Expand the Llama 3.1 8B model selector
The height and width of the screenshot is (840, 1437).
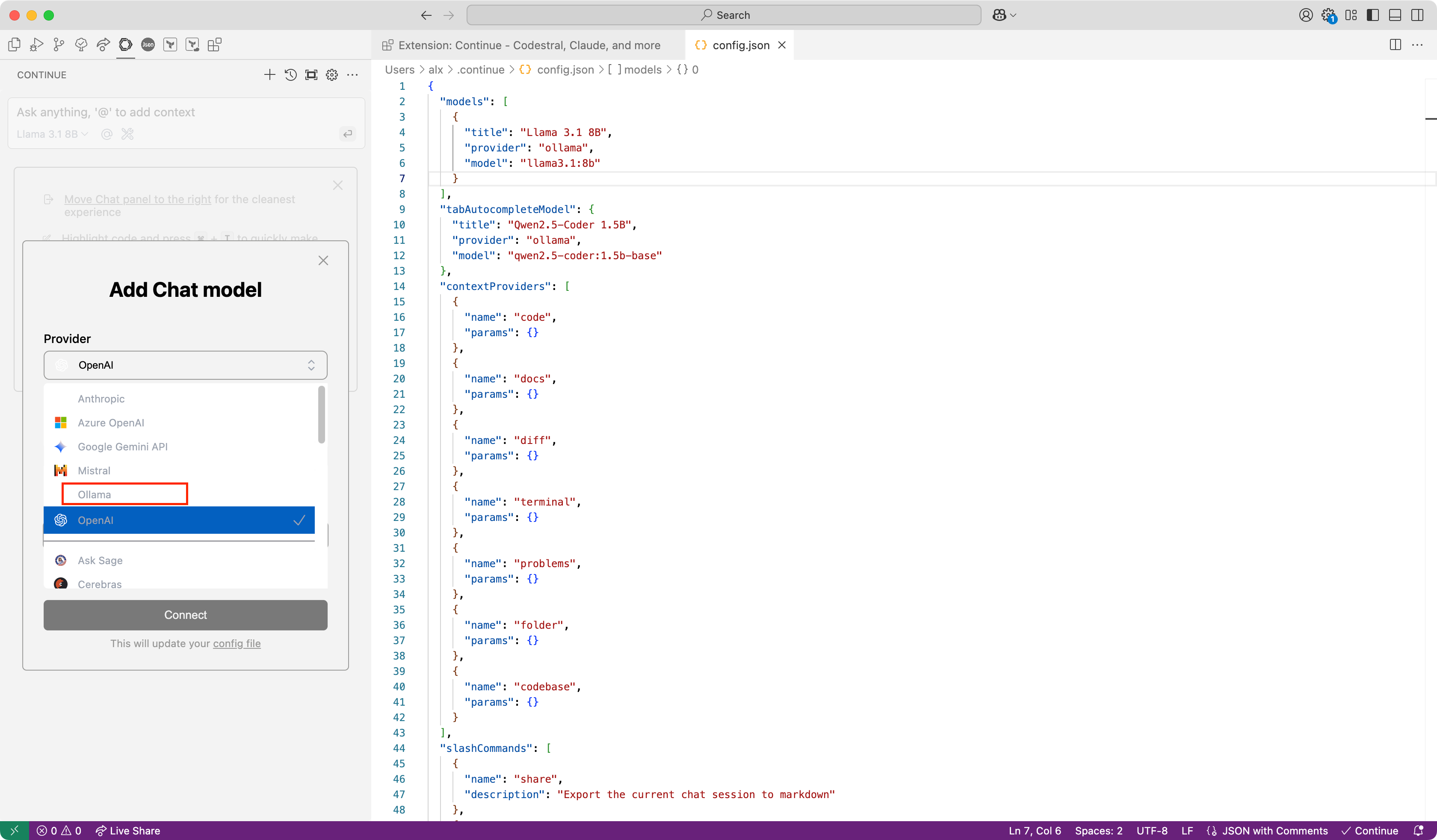(52, 134)
